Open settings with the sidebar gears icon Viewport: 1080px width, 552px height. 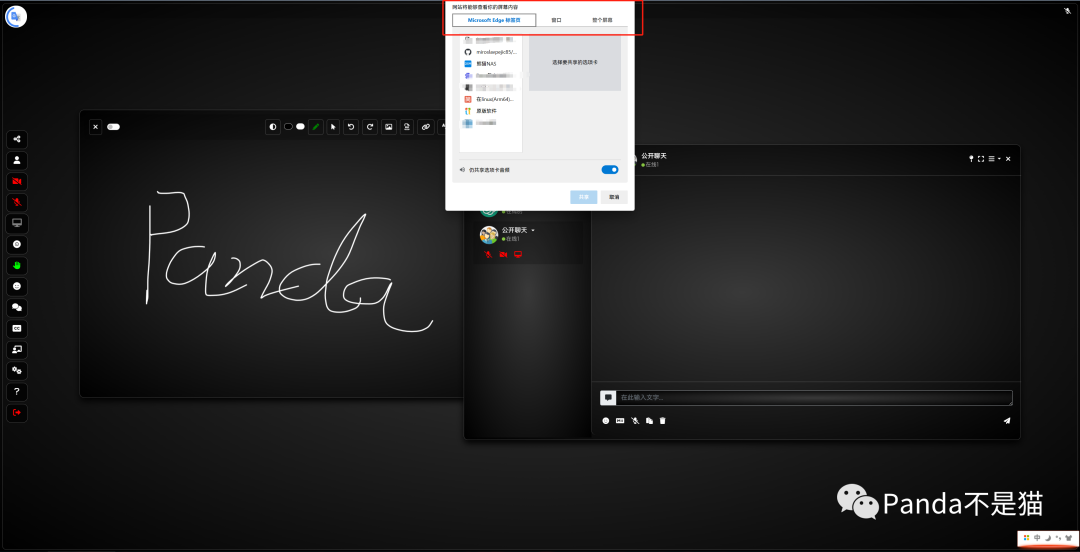[x=17, y=371]
